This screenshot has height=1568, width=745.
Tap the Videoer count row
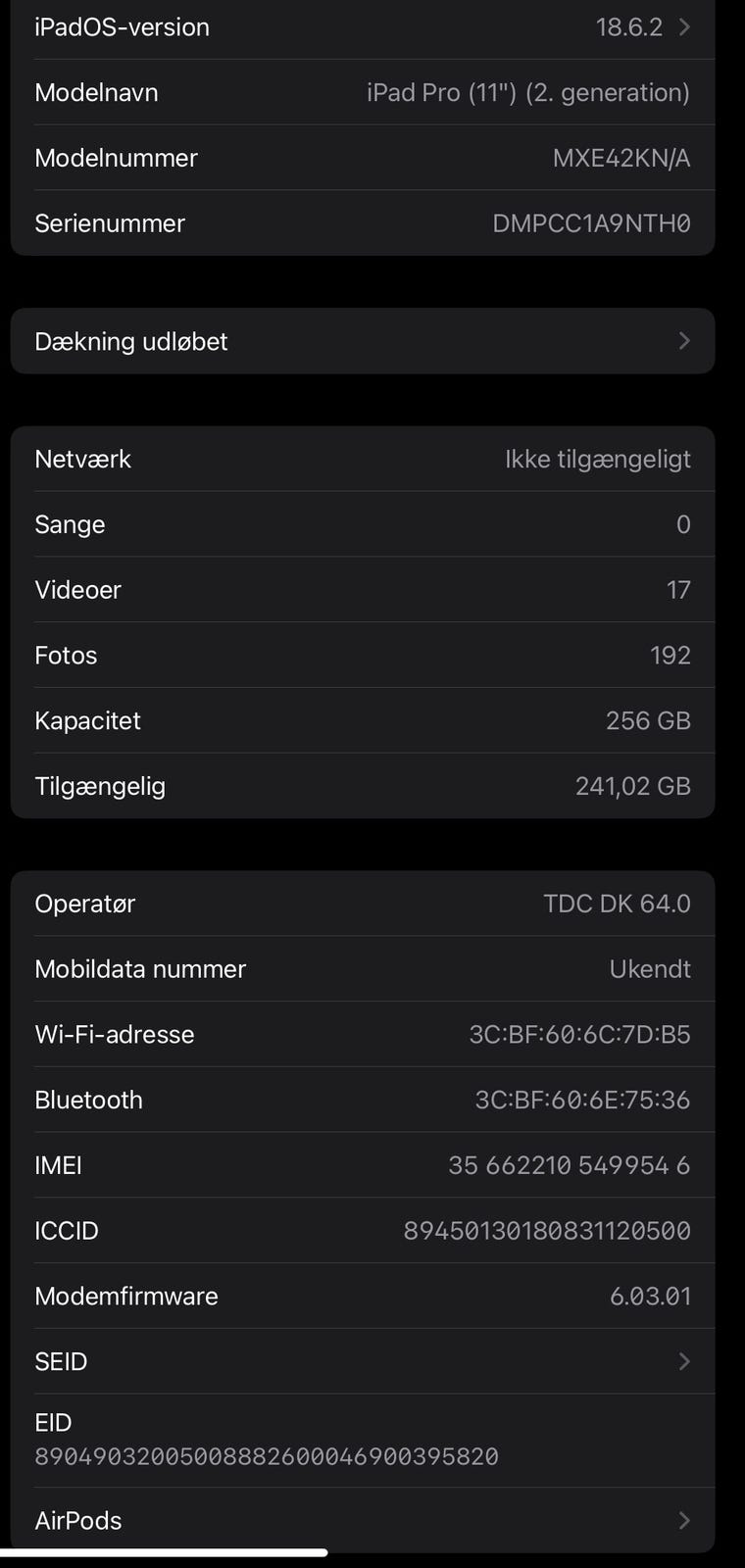coord(363,590)
